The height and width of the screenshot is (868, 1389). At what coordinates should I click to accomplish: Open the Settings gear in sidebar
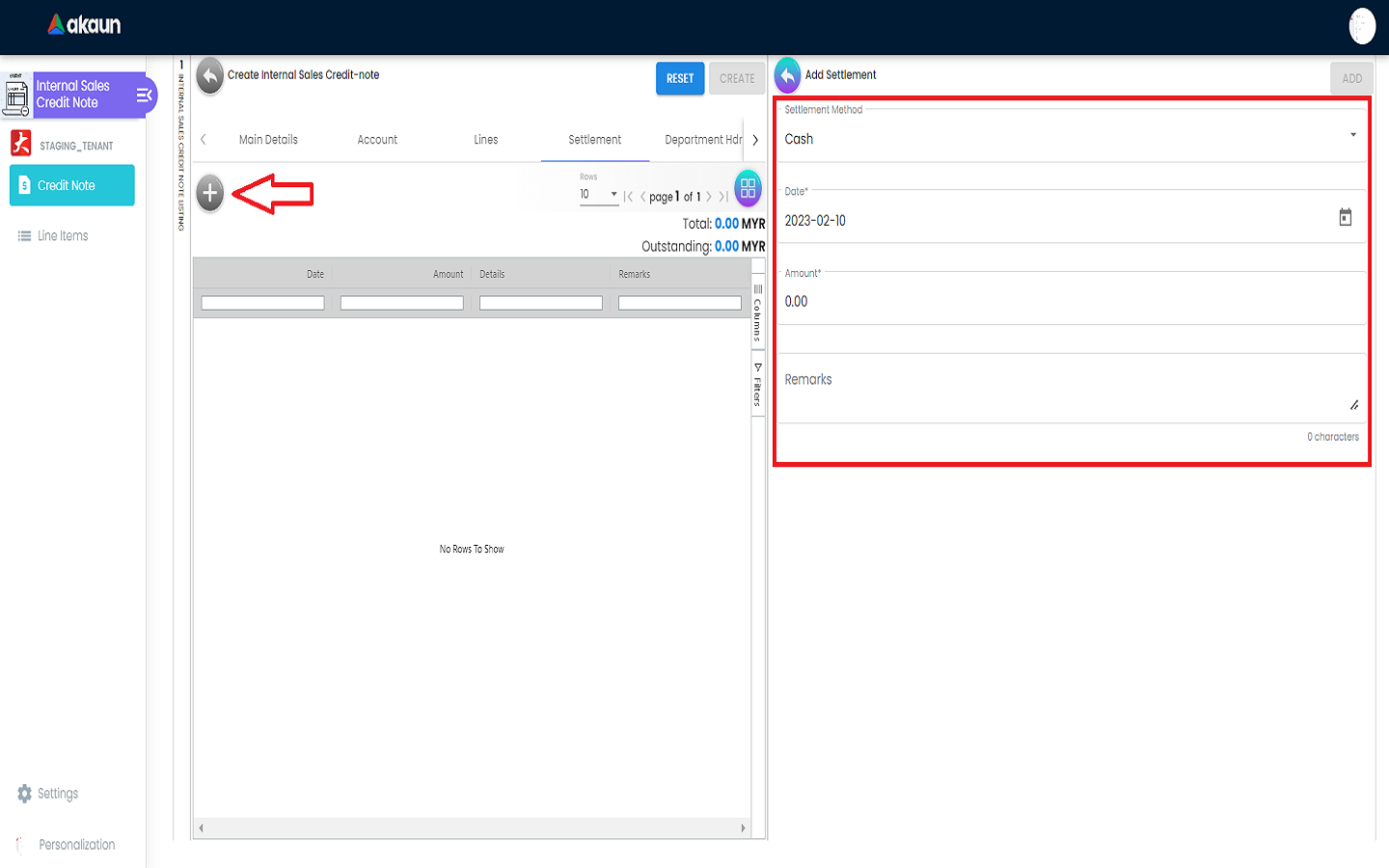(x=25, y=794)
